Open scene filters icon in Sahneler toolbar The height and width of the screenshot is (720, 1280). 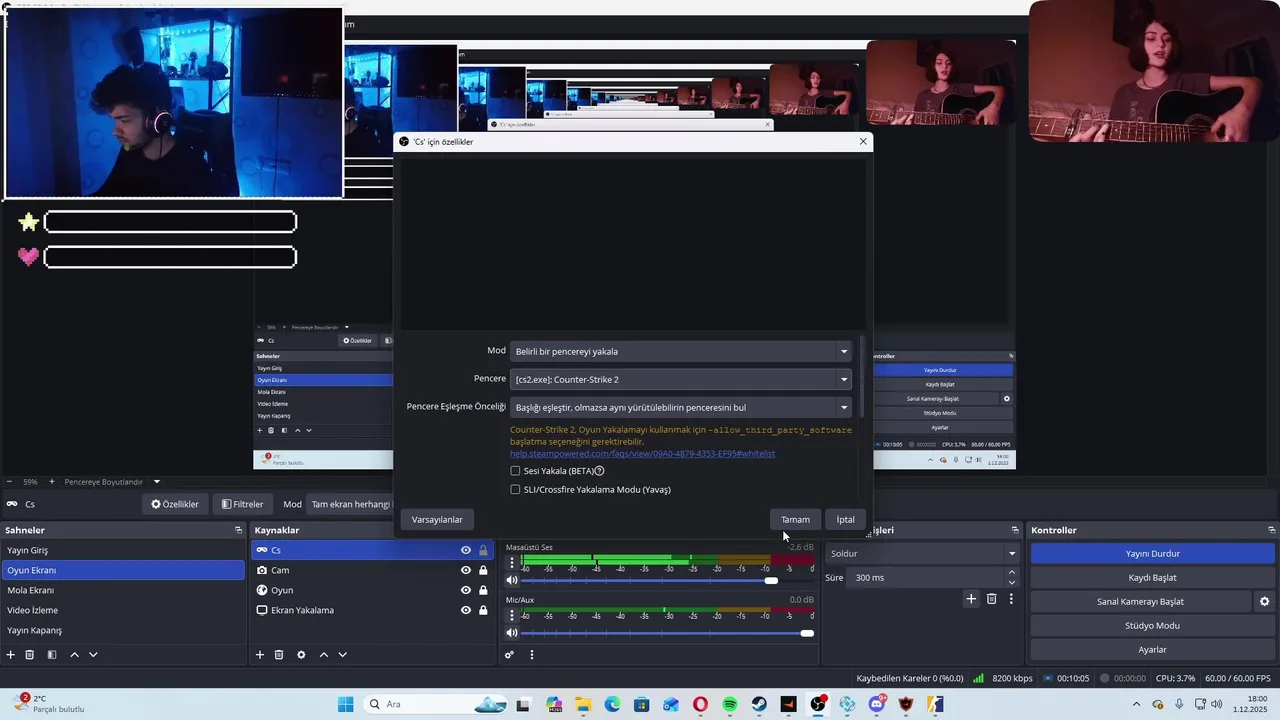[x=51, y=654]
